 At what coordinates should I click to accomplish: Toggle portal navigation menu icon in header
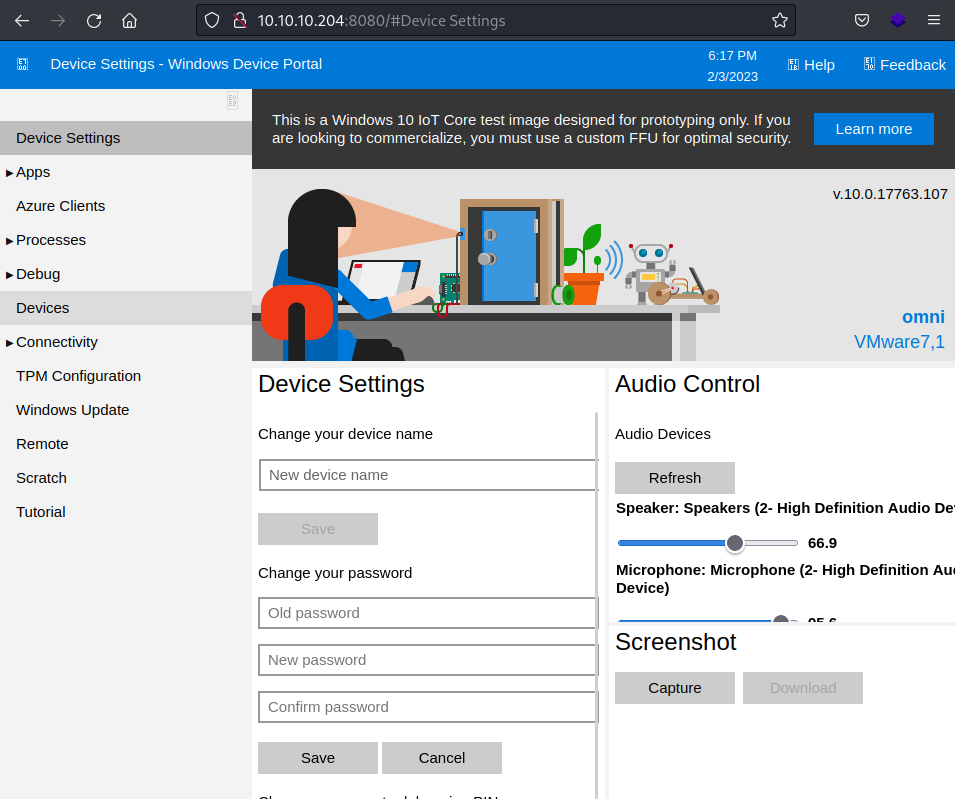23,64
